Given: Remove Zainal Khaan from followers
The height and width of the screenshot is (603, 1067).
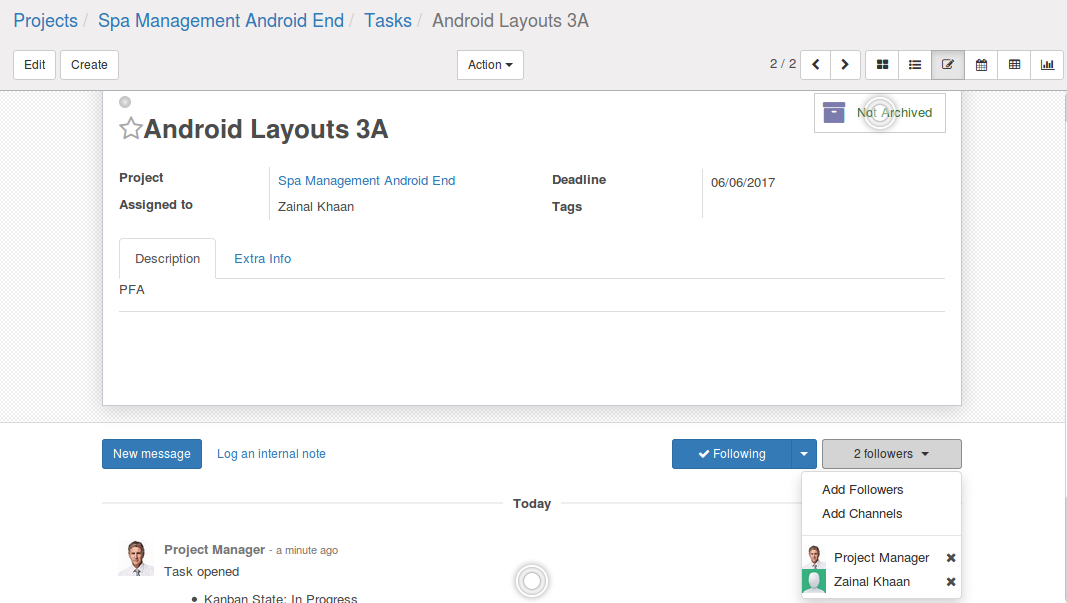Looking at the screenshot, I should click(951, 582).
